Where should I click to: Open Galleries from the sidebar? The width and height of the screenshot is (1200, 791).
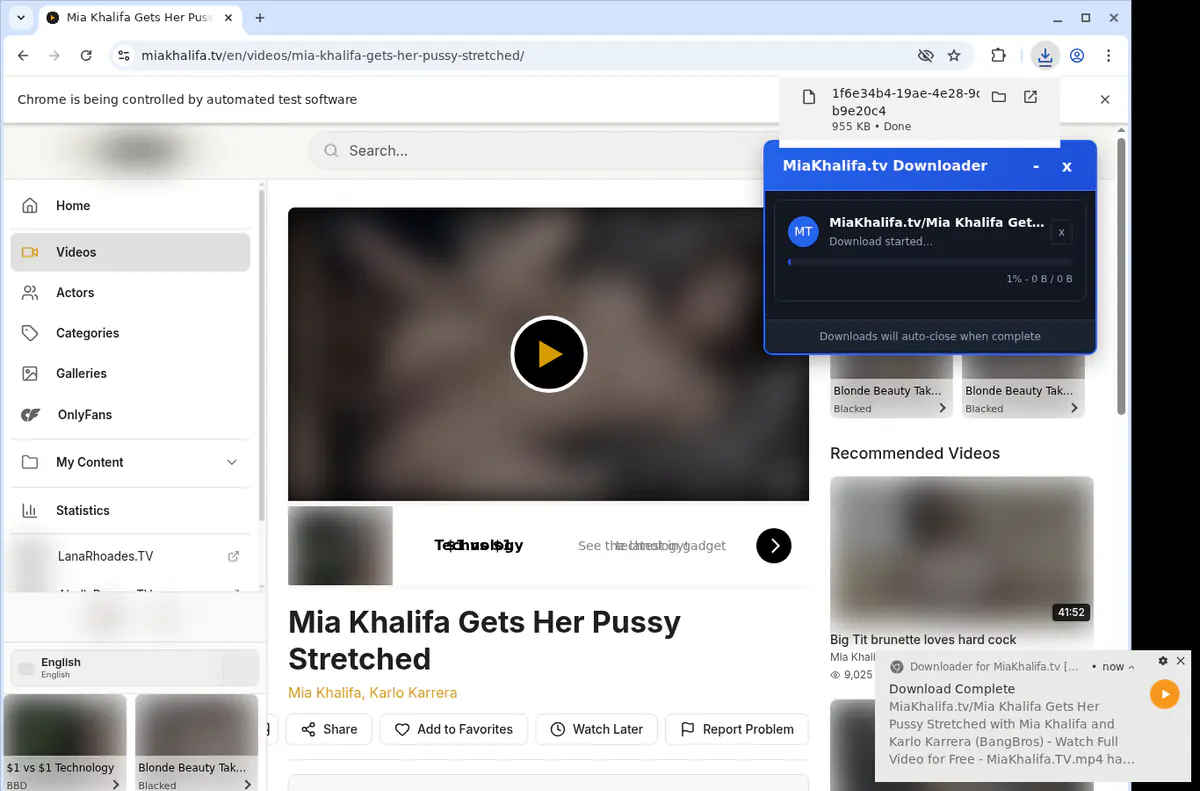130,373
